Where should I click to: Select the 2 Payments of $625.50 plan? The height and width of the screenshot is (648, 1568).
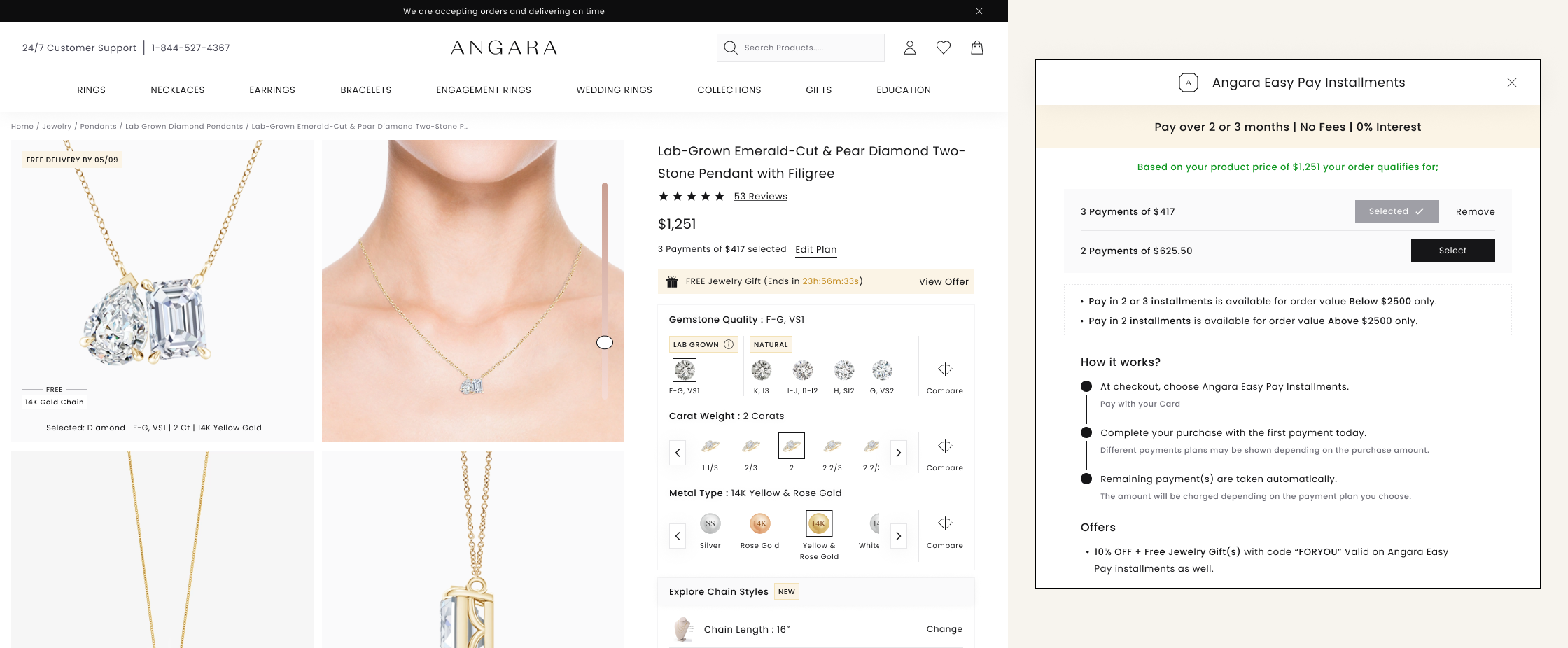click(x=1453, y=251)
